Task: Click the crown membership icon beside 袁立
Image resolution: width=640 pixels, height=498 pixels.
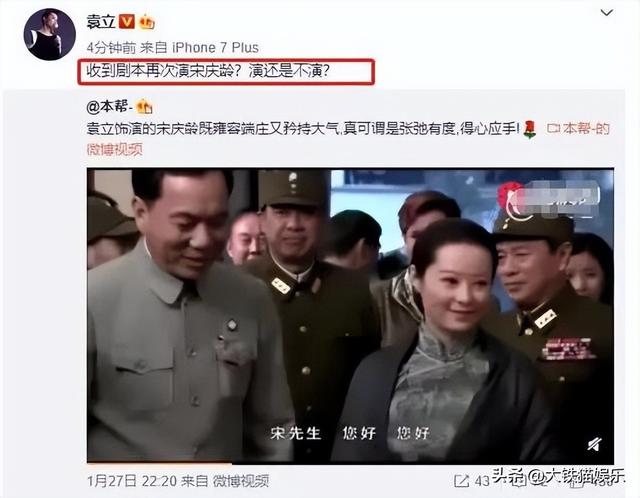Action: [x=147, y=22]
